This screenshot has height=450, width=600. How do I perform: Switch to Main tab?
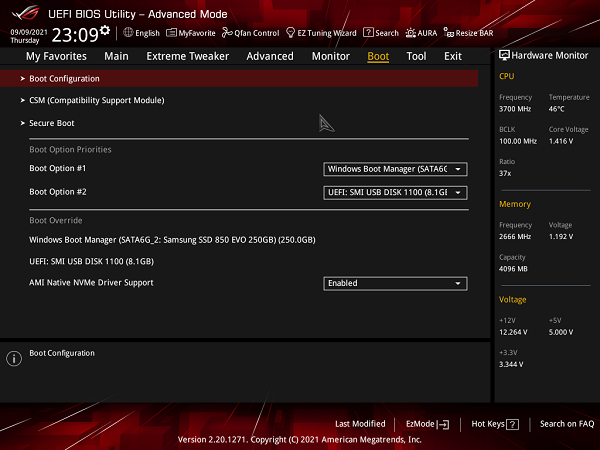pos(116,56)
